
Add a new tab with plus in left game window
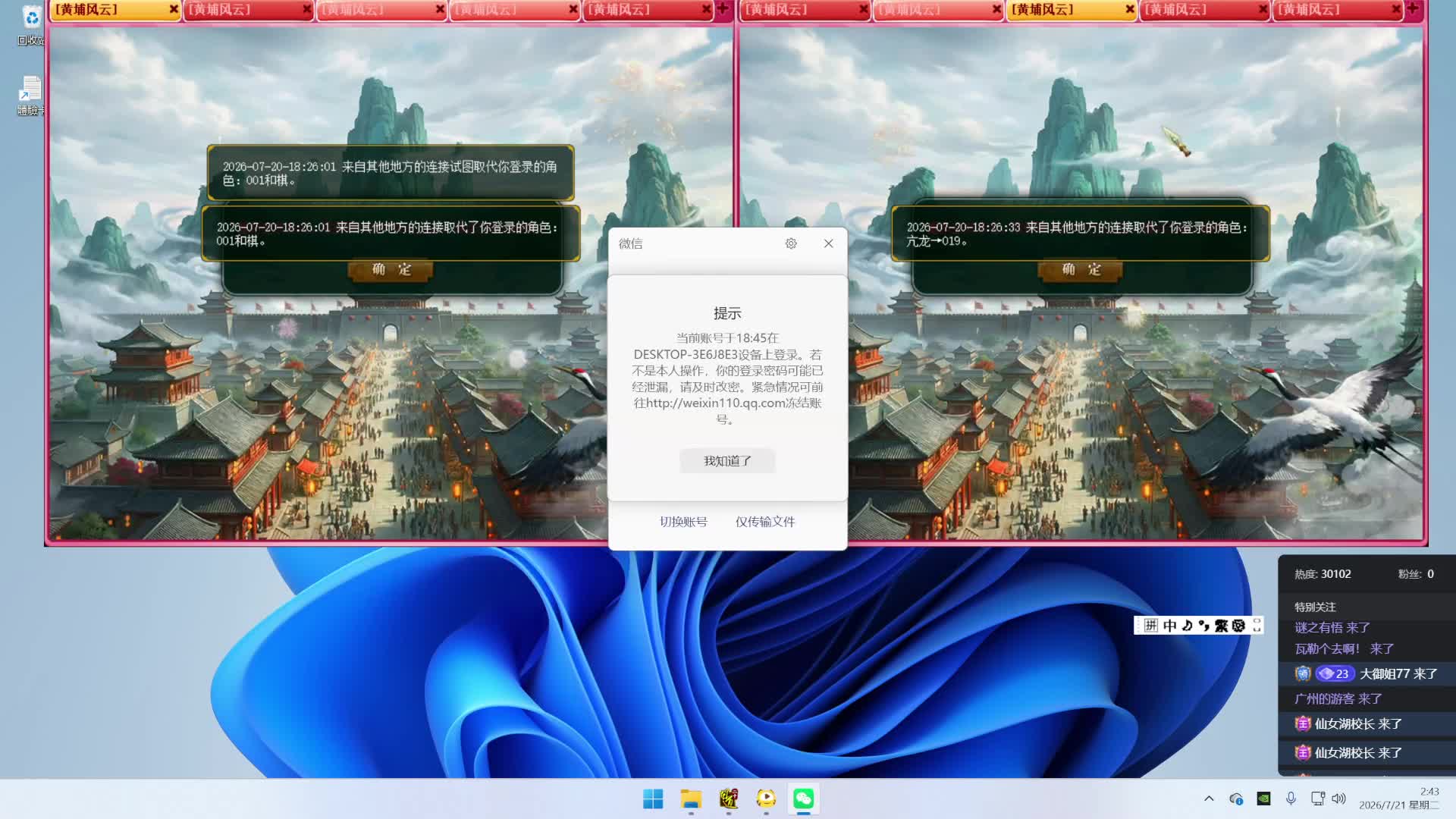coord(723,9)
